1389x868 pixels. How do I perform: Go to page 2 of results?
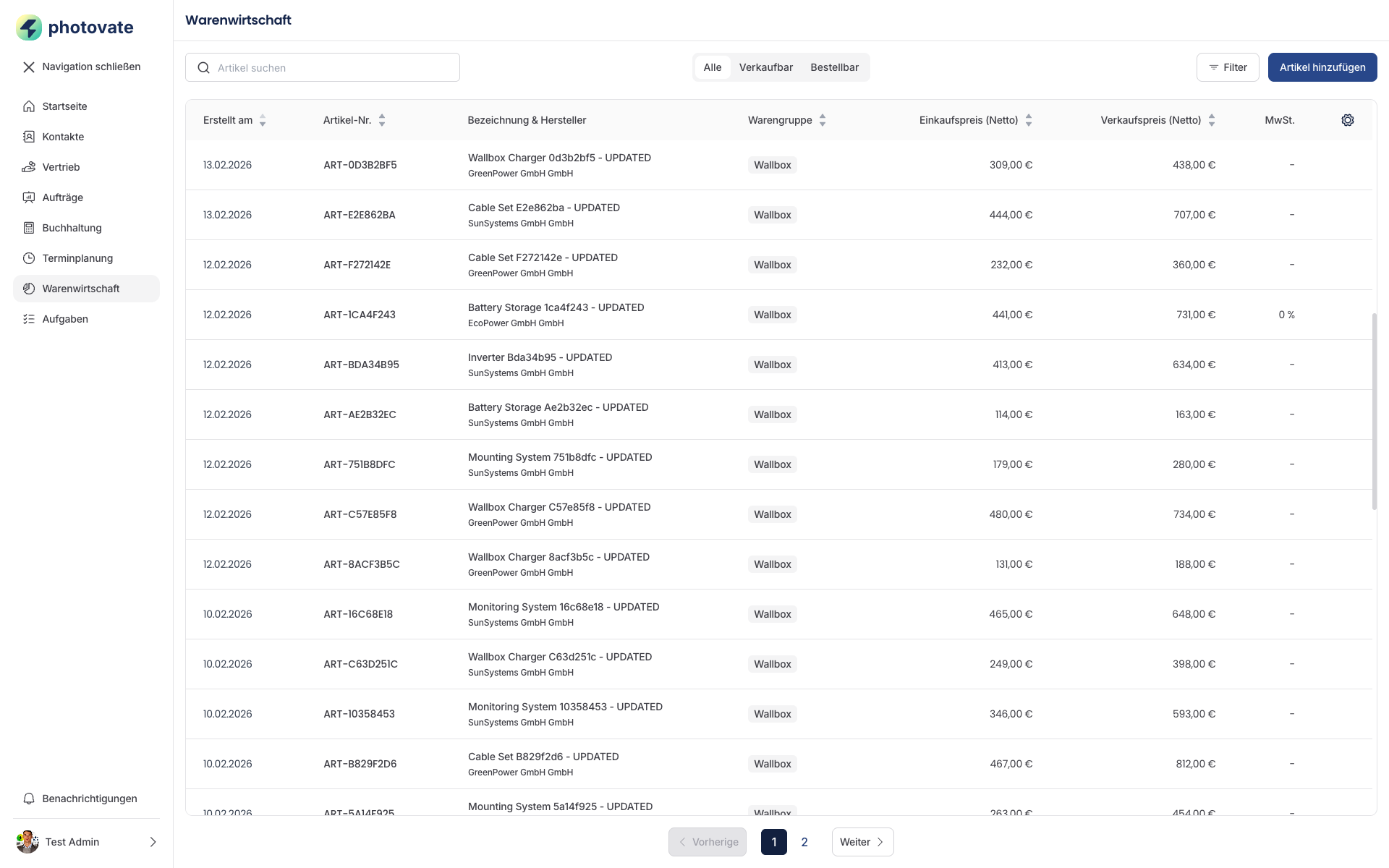(x=804, y=842)
